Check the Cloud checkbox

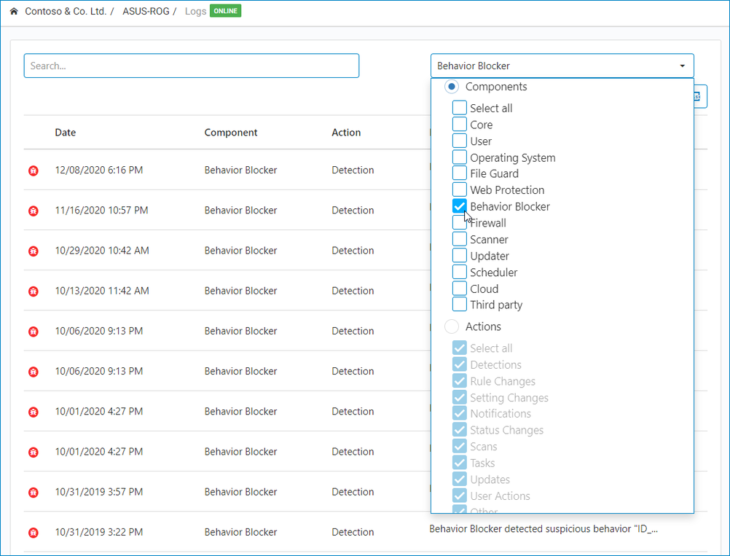tap(460, 288)
